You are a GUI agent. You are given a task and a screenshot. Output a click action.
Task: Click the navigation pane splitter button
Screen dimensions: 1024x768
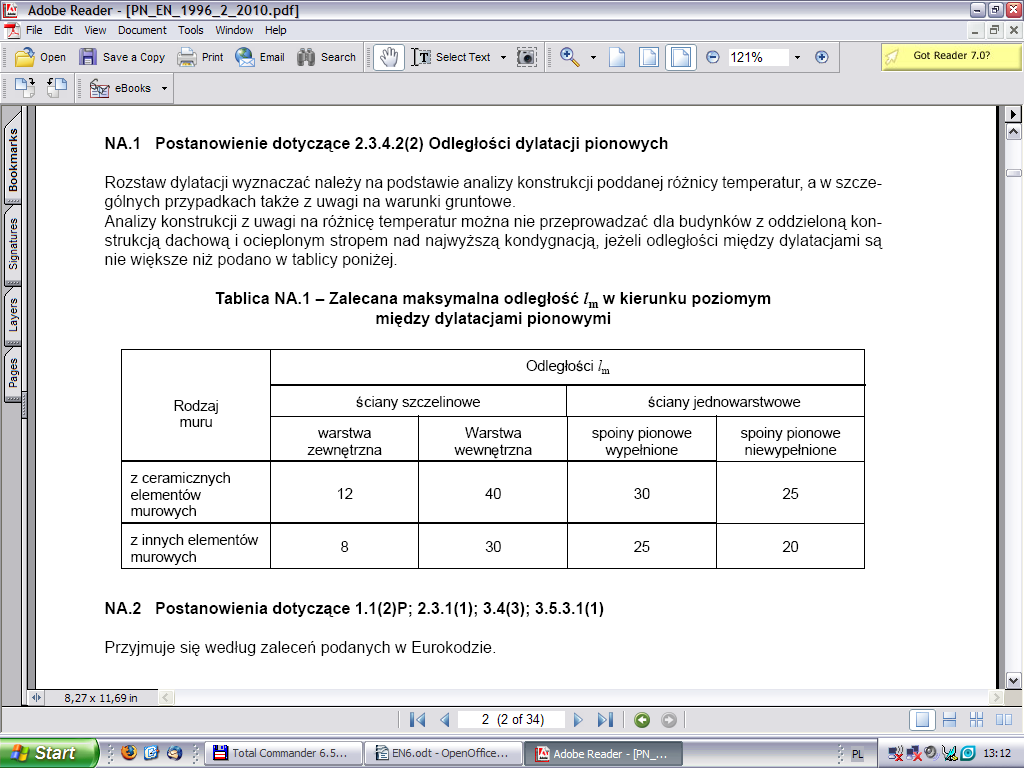click(36, 698)
